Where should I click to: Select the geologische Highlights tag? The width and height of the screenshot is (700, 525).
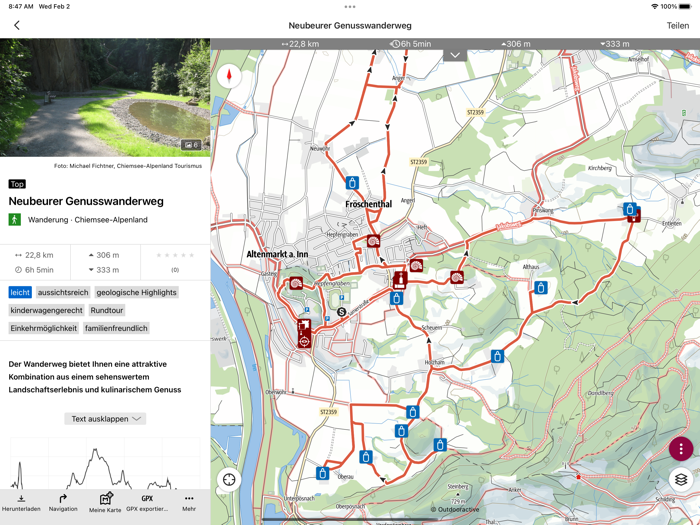pyautogui.click(x=136, y=292)
